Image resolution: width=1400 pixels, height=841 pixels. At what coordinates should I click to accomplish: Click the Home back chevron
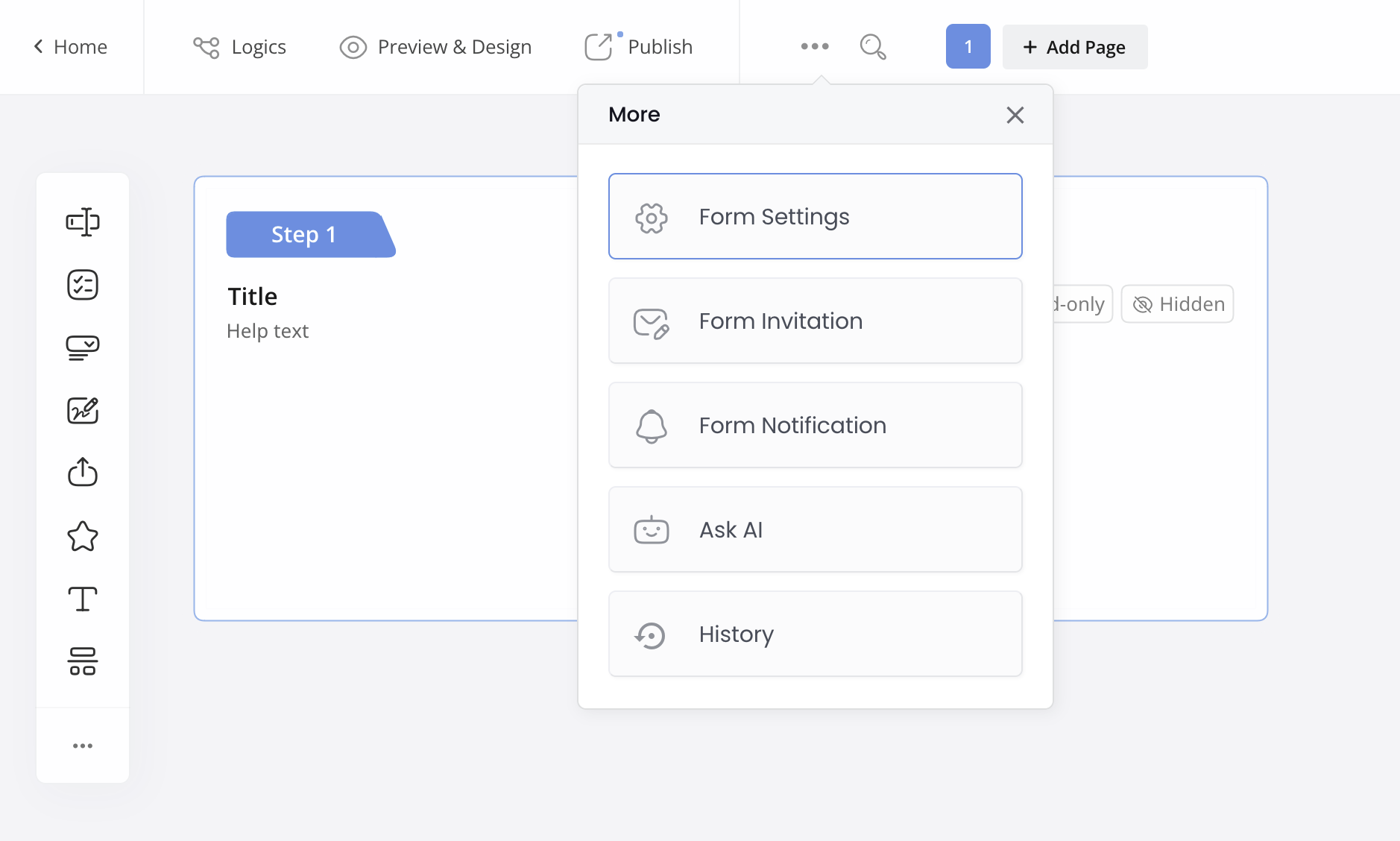point(38,46)
